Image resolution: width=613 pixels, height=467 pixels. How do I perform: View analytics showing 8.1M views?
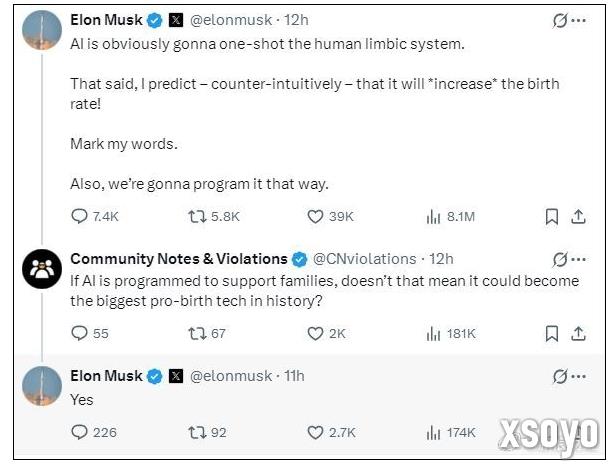click(433, 216)
